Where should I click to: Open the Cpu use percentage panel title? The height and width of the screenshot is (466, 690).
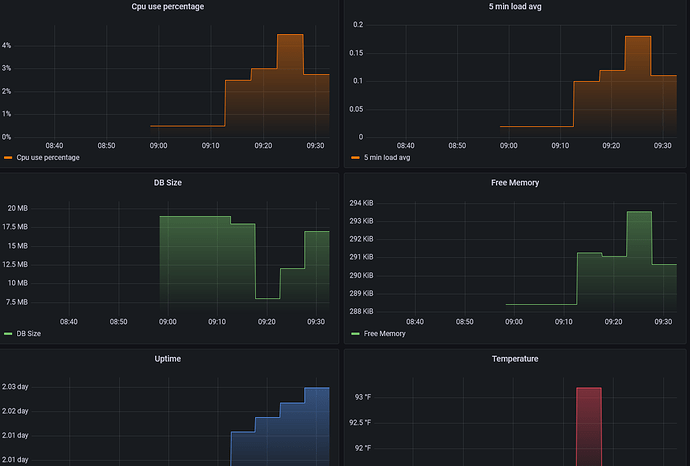tap(167, 7)
